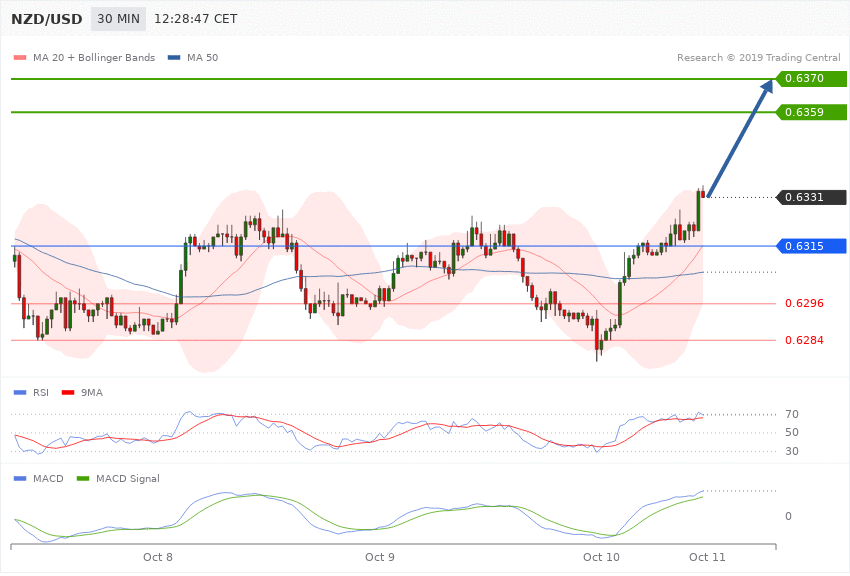Click the 0.6370 resistance price tag
This screenshot has width=850, height=576.
(812, 79)
